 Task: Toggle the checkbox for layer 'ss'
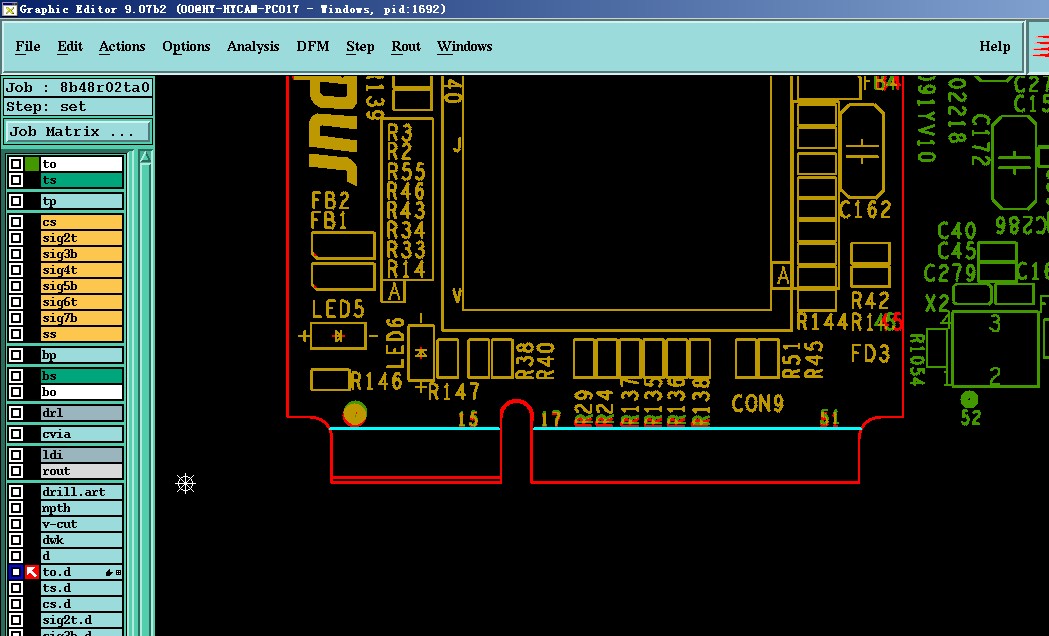(15, 334)
